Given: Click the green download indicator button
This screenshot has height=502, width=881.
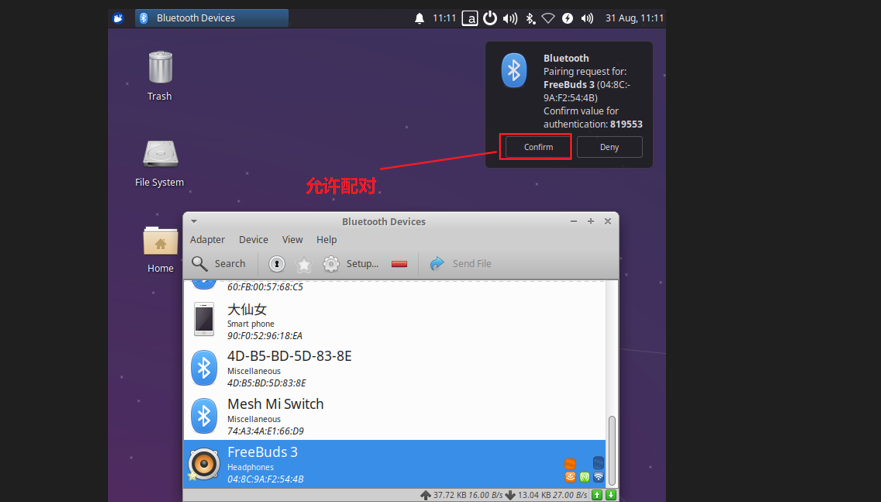Looking at the screenshot, I should 610,495.
